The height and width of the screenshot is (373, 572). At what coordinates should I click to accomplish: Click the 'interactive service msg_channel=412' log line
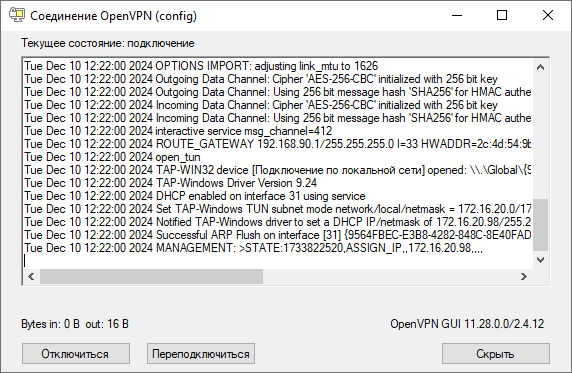pos(178,131)
